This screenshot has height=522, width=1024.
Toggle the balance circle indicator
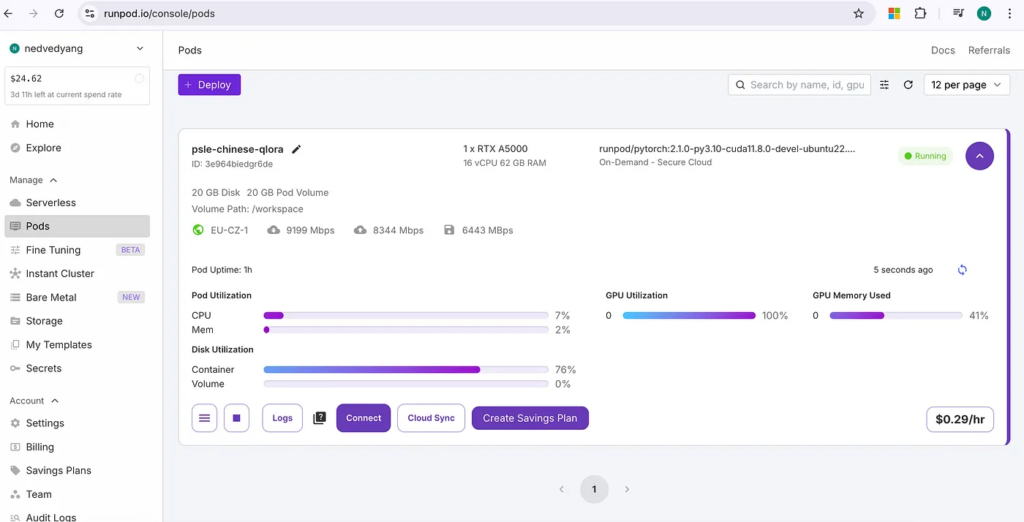[139, 78]
